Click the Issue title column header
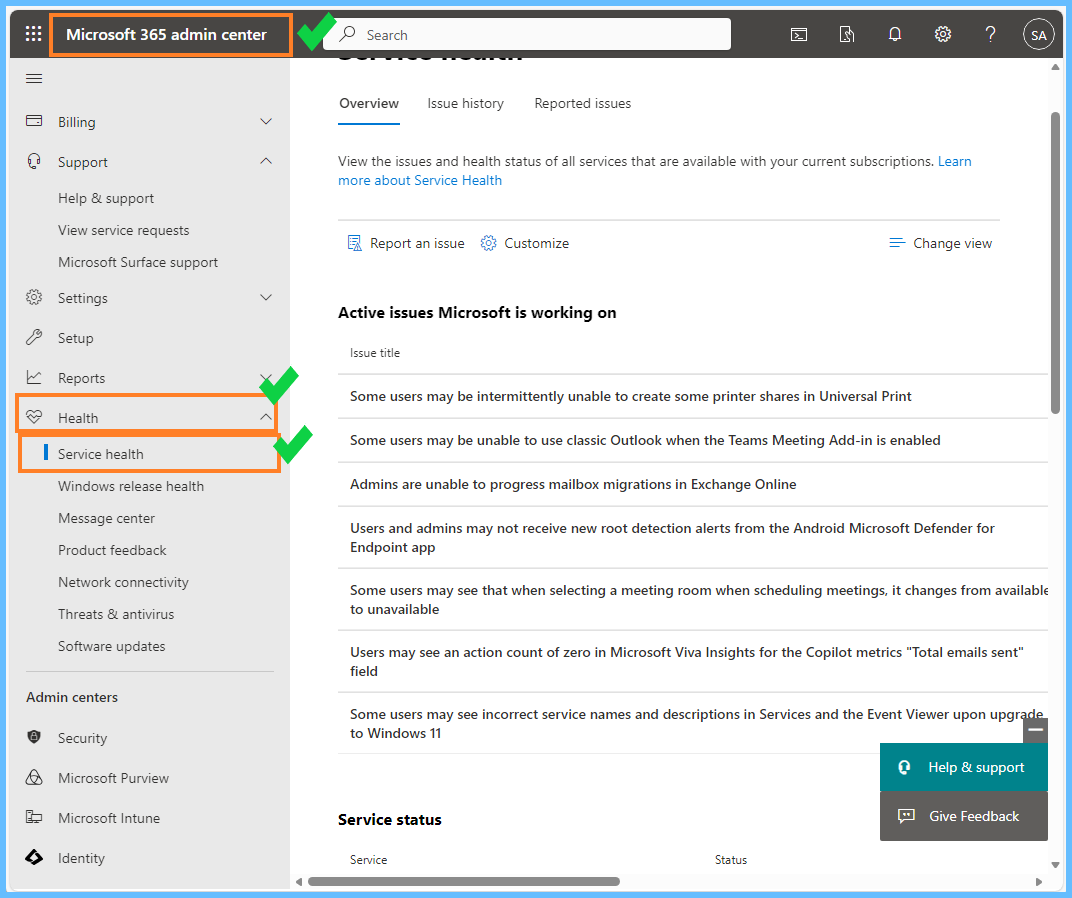 pyautogui.click(x=375, y=353)
